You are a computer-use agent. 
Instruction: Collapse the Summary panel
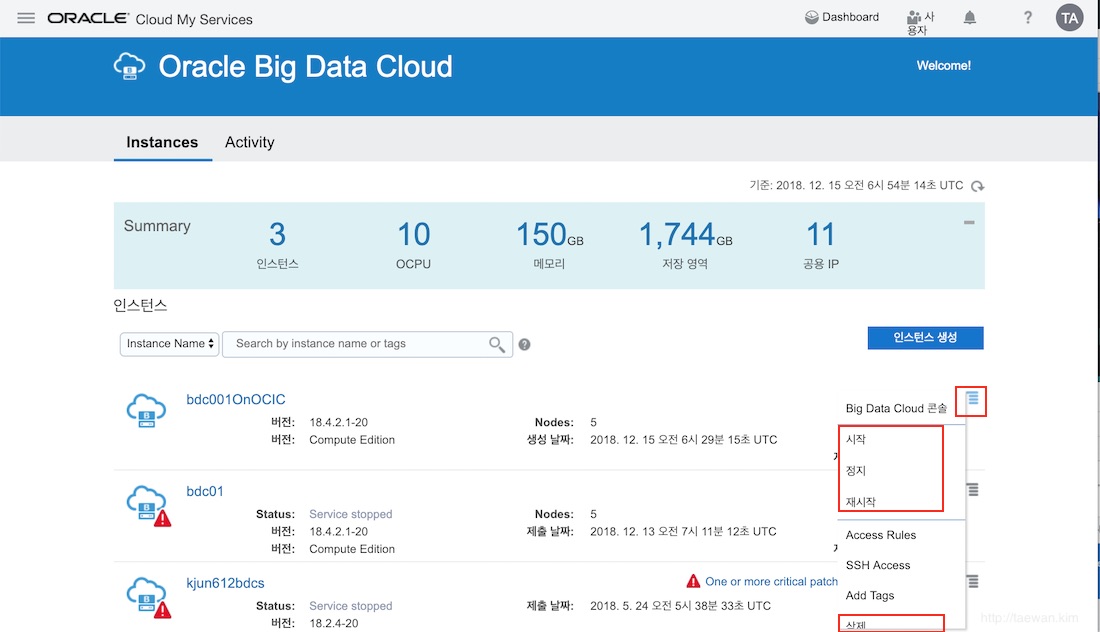click(969, 222)
